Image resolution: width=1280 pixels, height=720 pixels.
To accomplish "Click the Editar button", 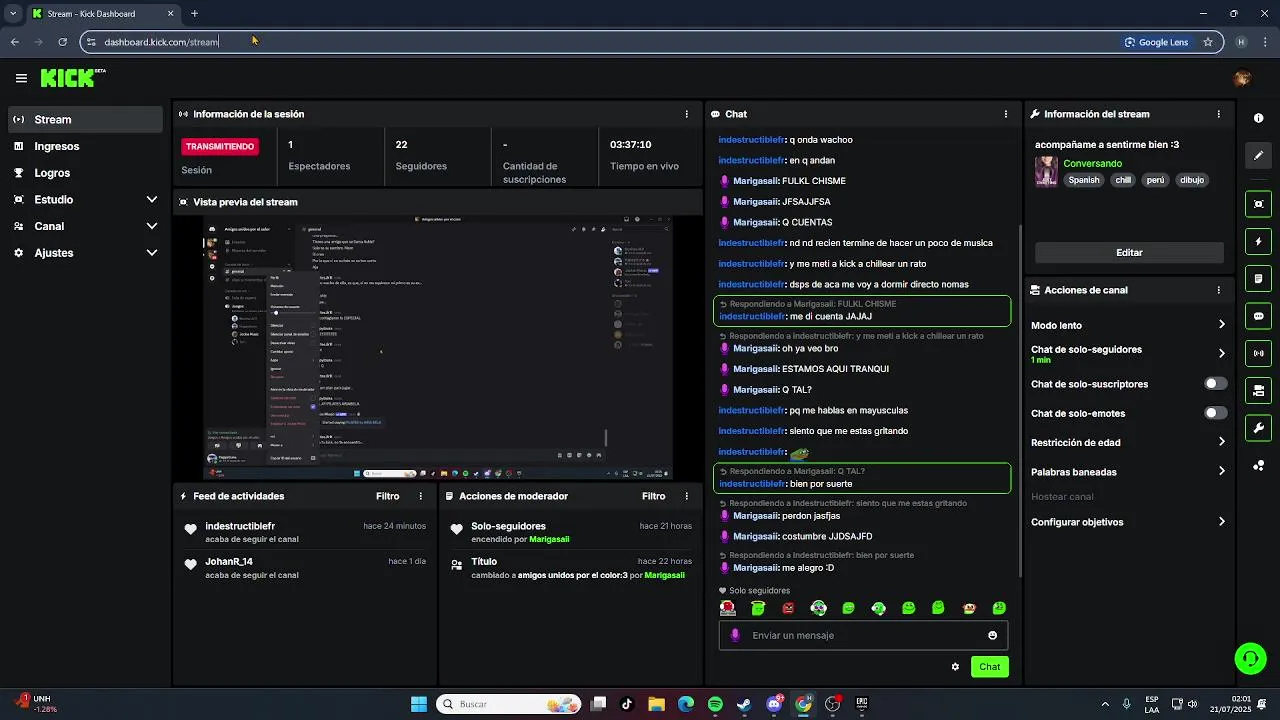I will 1129,253.
